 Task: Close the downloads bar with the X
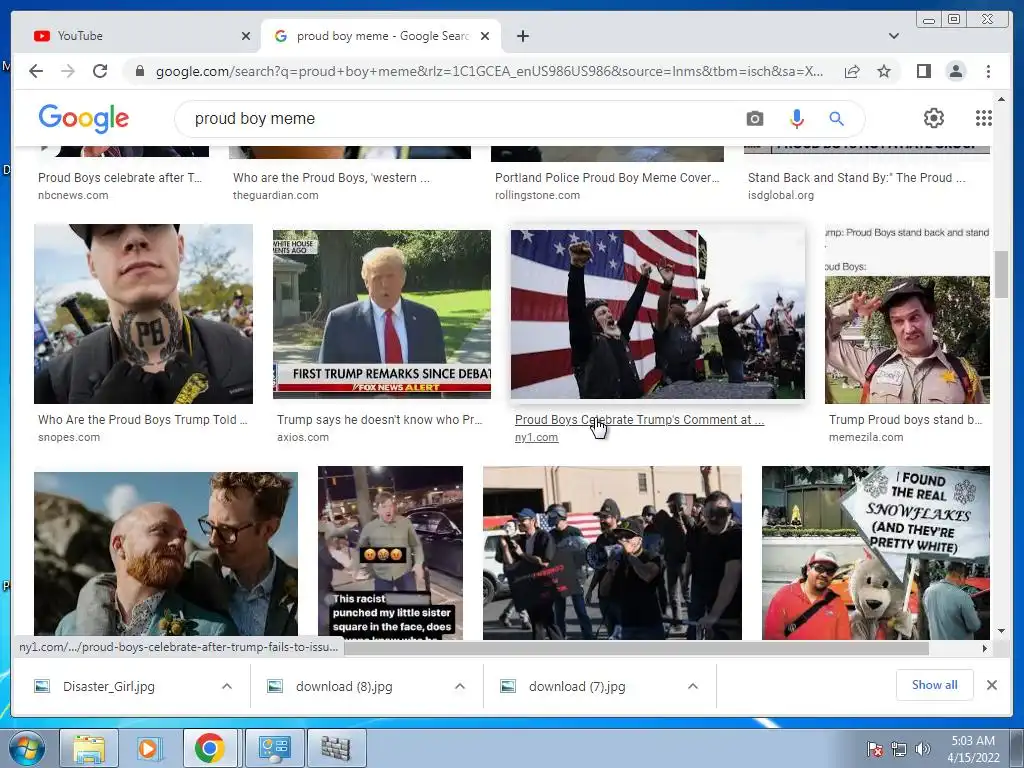pos(991,685)
